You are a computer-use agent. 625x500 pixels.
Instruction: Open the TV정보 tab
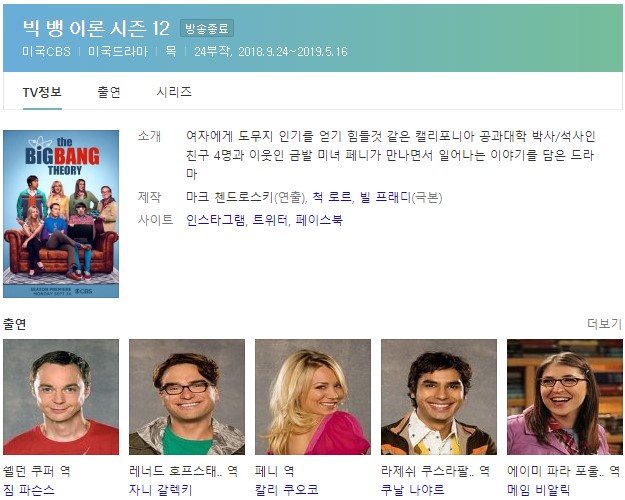point(42,93)
